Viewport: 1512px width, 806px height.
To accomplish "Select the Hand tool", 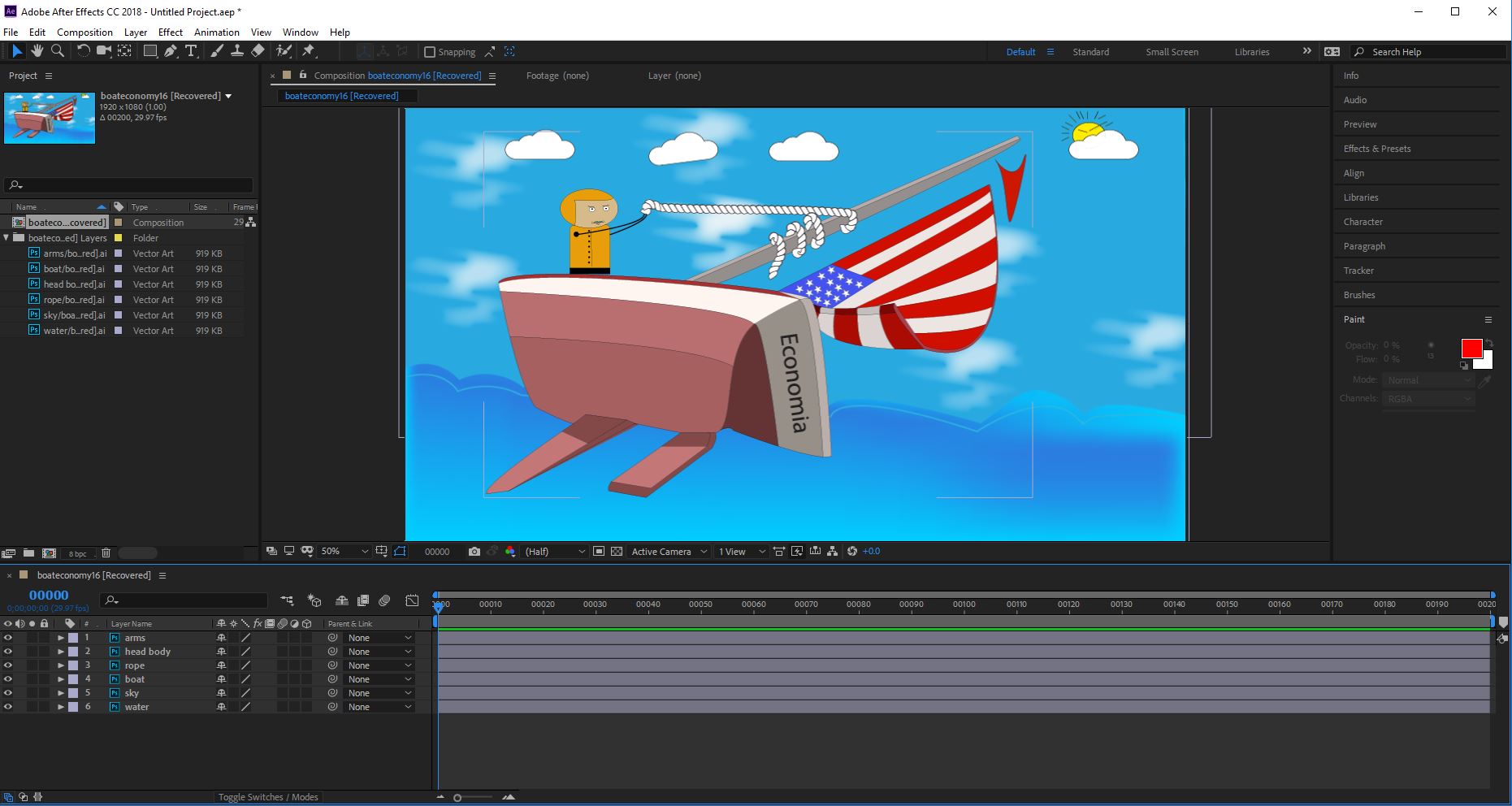I will pos(37,51).
